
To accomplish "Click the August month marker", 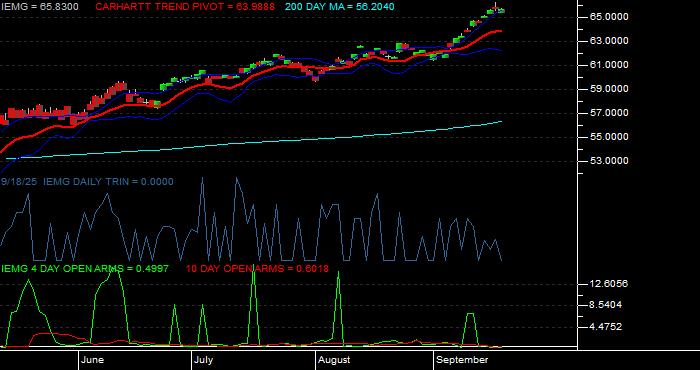I will coord(334,360).
